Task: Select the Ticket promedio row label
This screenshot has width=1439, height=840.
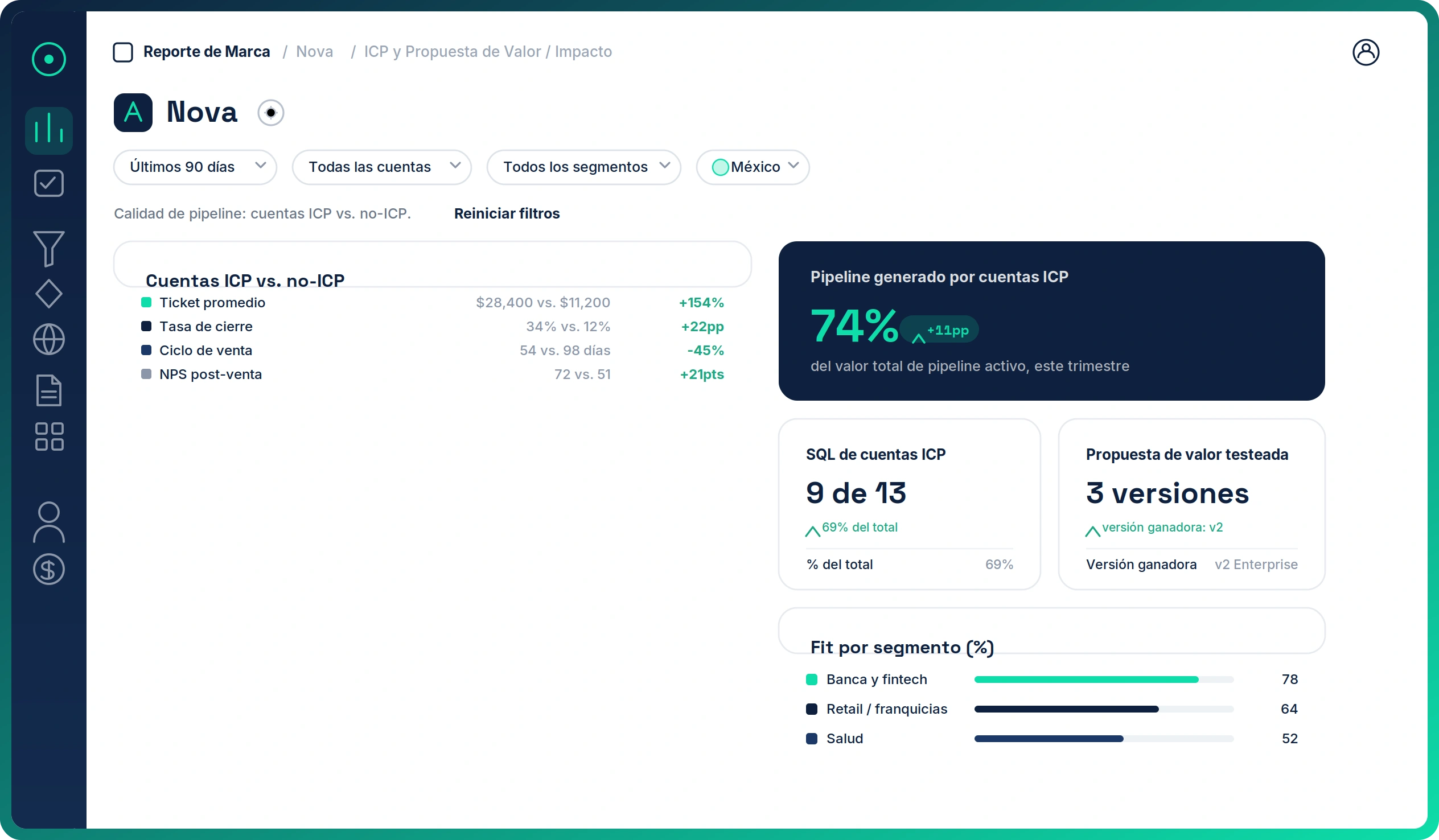Action: pos(212,302)
